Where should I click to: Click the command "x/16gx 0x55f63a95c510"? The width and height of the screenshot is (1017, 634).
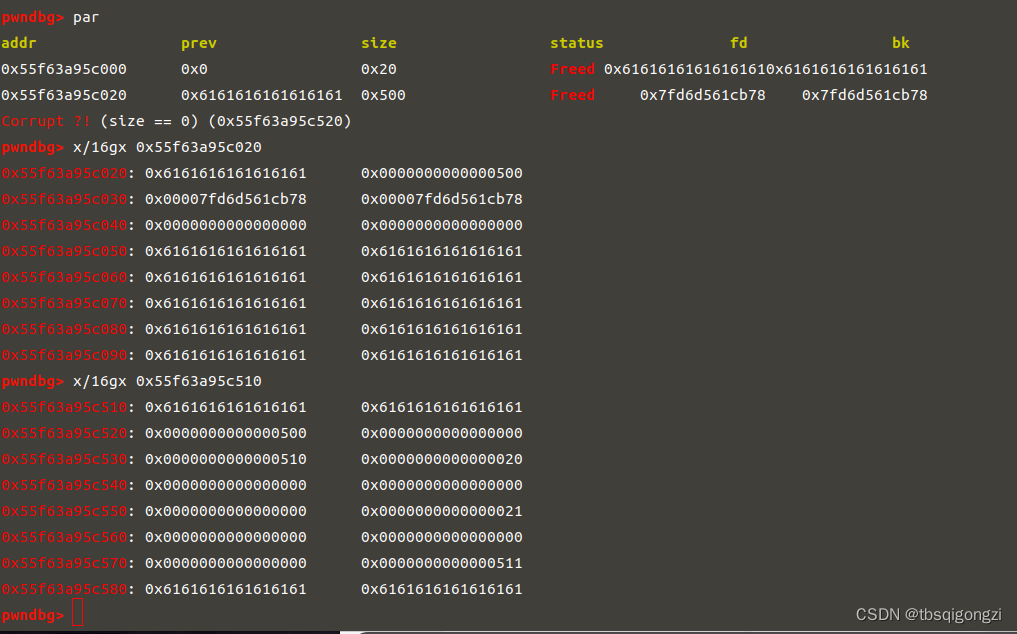coord(167,382)
